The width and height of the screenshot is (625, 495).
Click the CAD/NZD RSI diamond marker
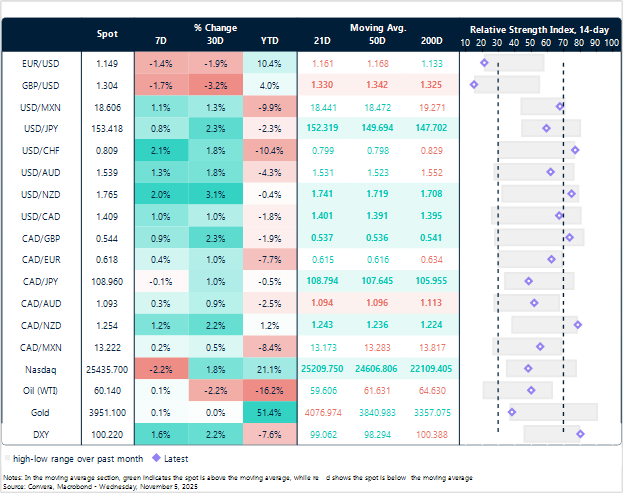click(x=578, y=325)
